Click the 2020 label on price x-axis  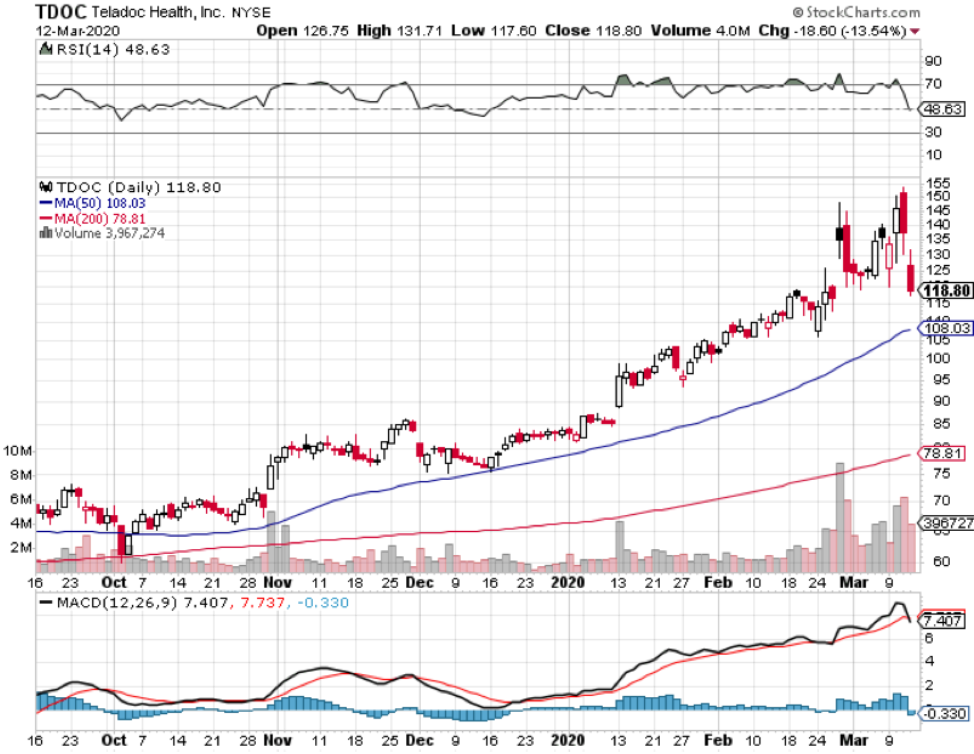click(568, 583)
